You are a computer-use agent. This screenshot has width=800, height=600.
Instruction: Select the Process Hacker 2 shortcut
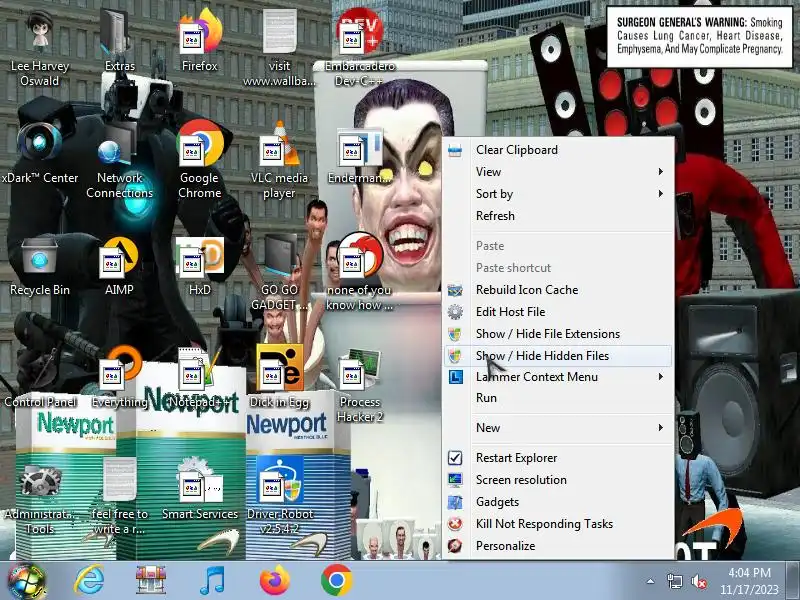(x=359, y=386)
